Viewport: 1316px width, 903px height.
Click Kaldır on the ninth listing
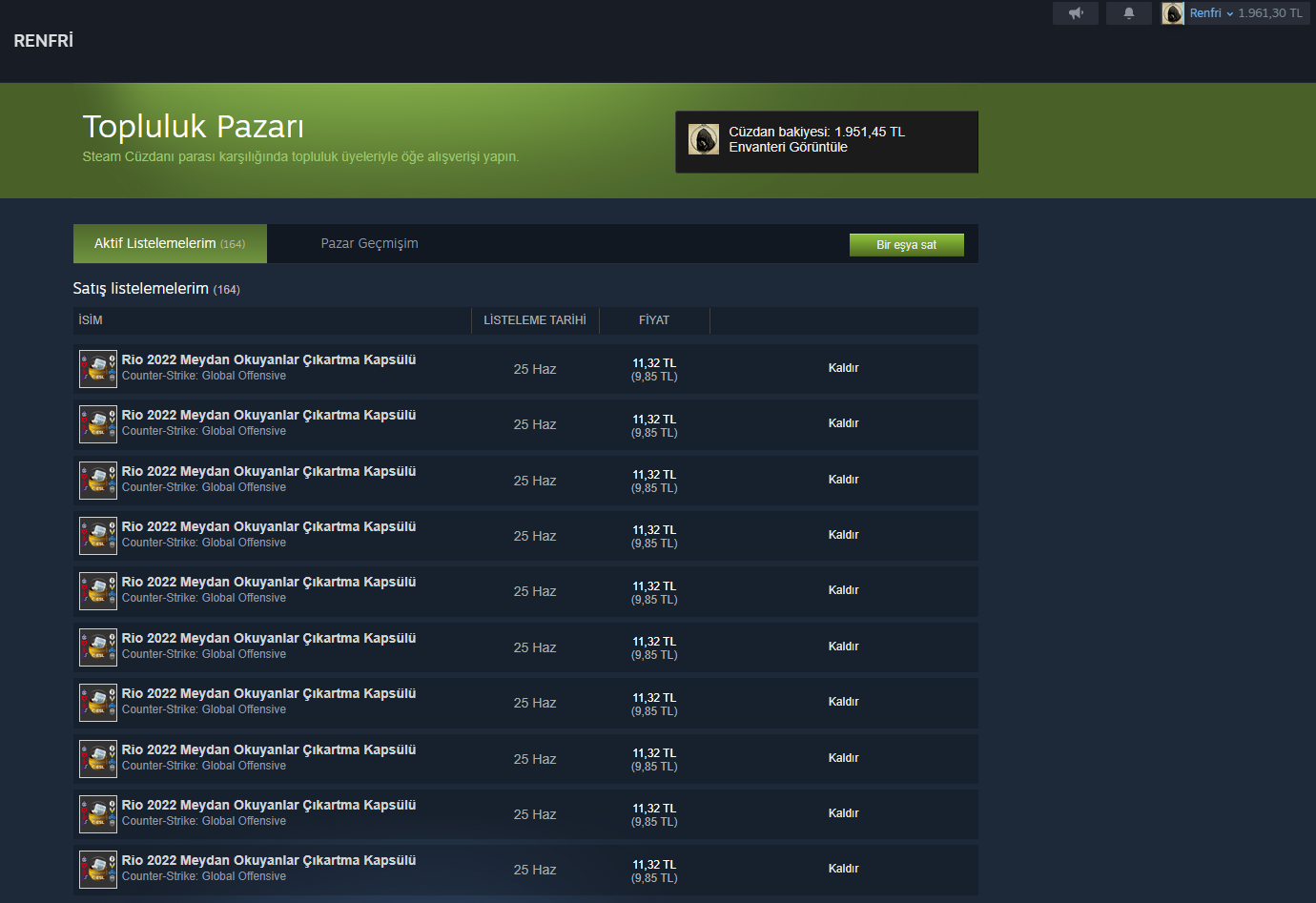click(844, 813)
